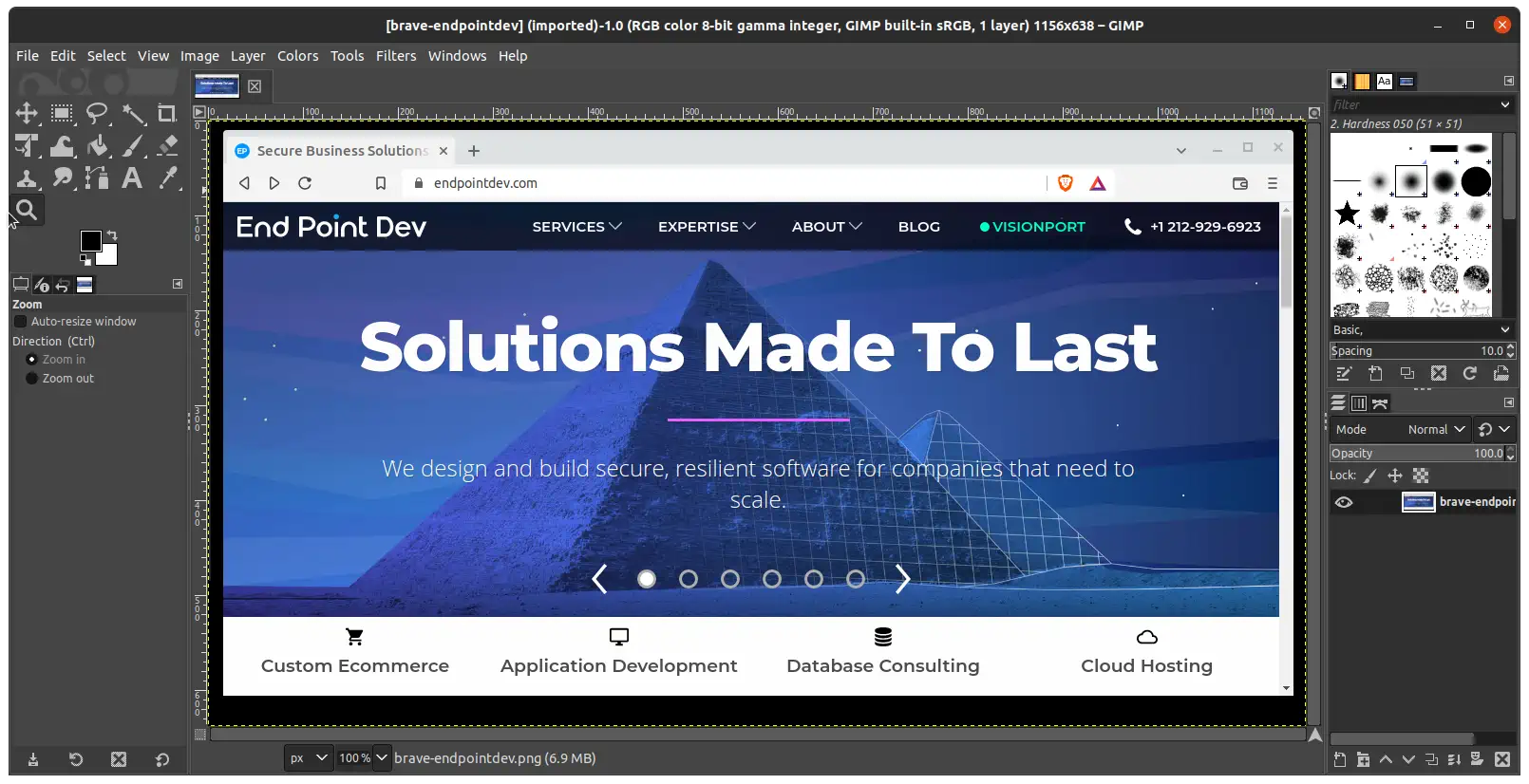Open the Image menu
Screen dimensions: 1529x784
tap(199, 56)
